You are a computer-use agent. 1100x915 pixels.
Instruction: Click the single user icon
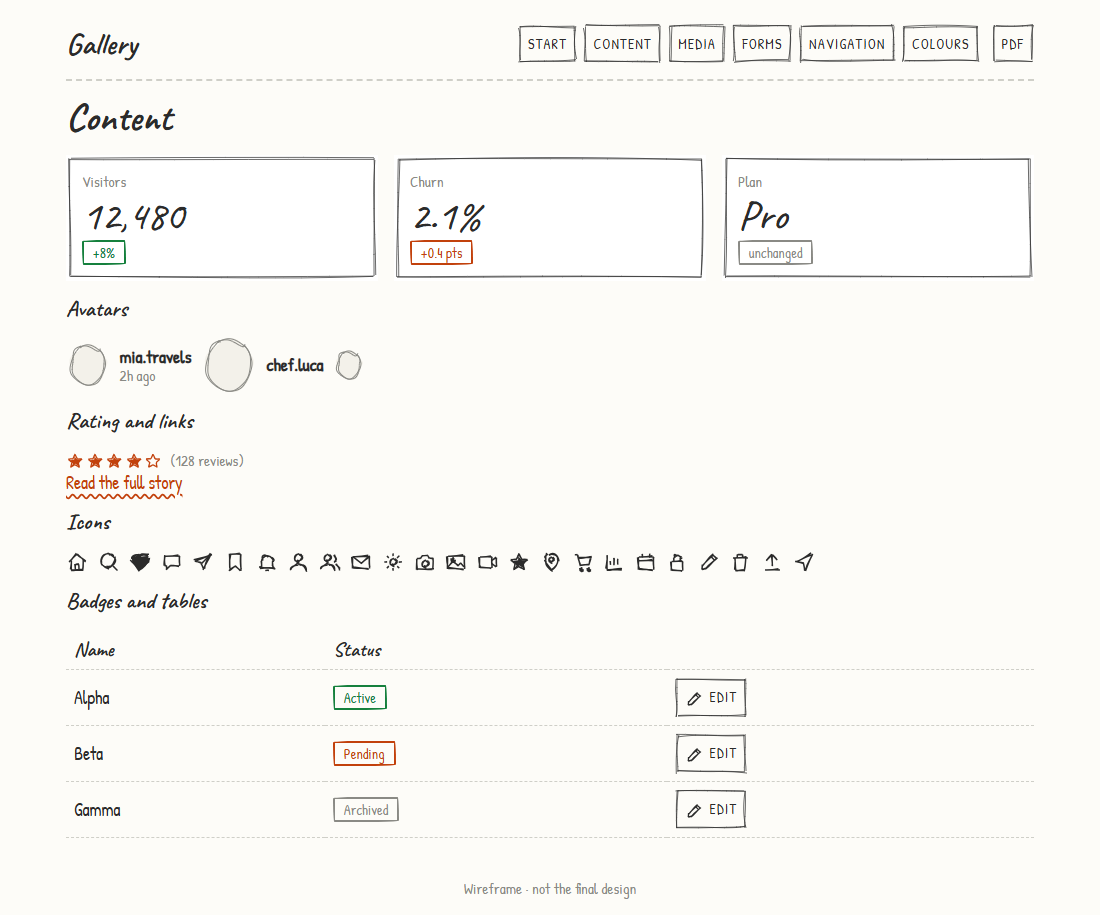pos(298,562)
